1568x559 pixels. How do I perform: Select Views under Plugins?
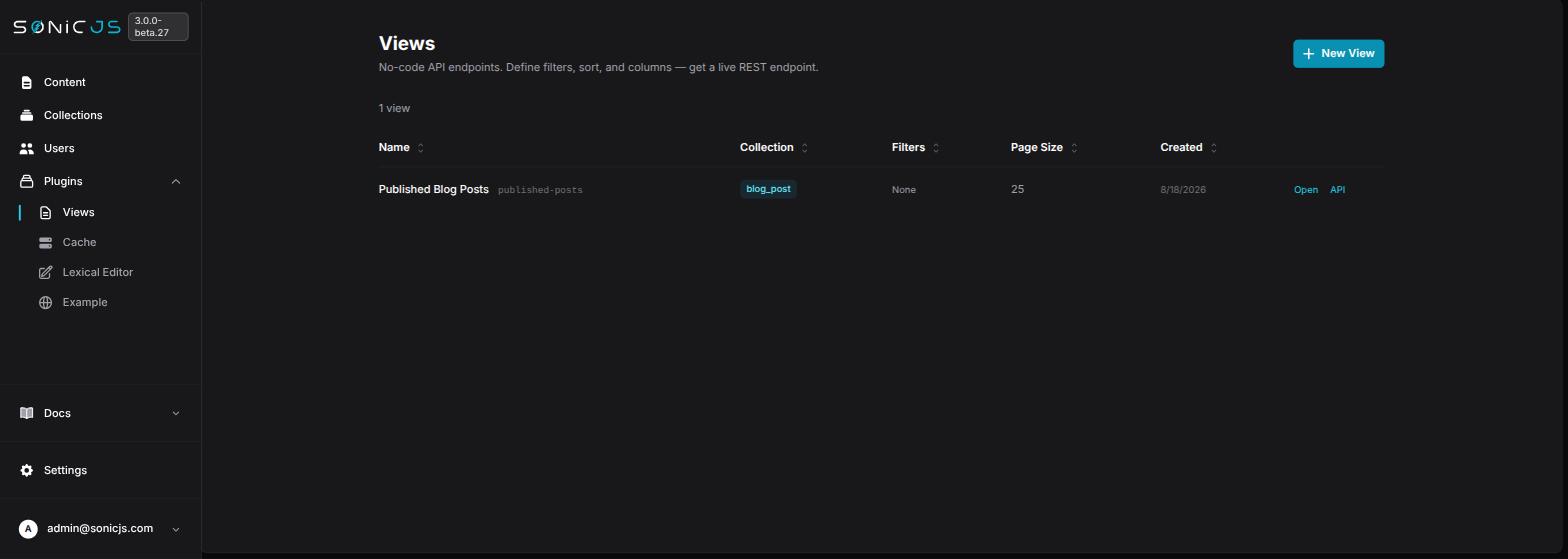pyautogui.click(x=78, y=212)
